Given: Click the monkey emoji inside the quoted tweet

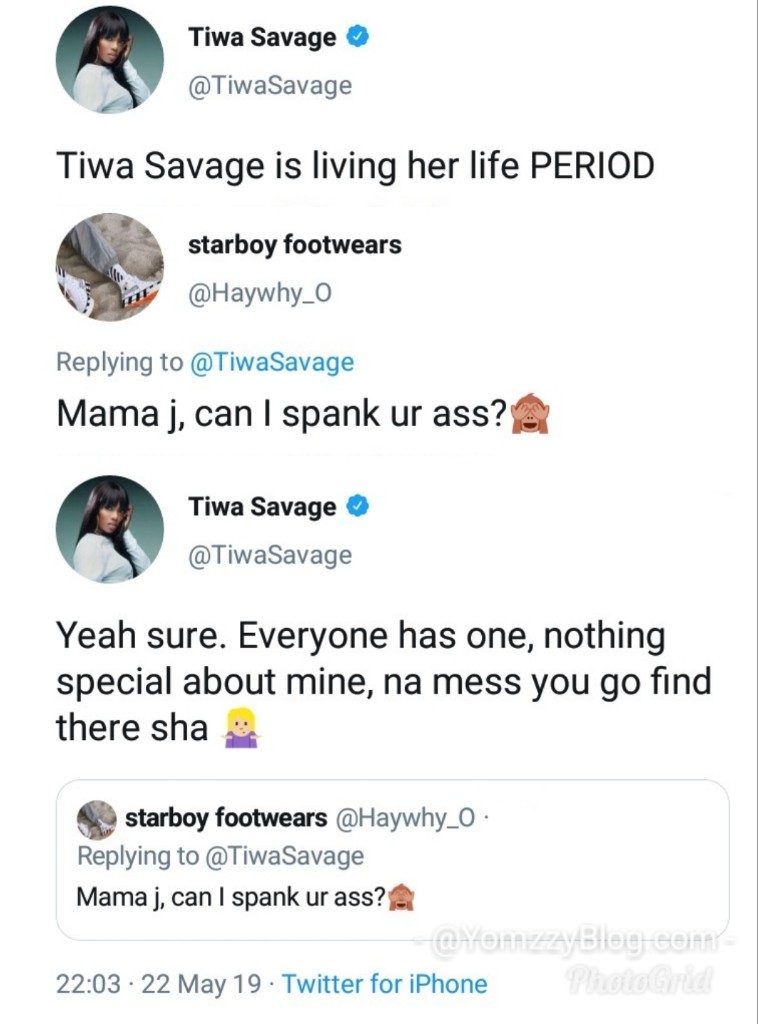Looking at the screenshot, I should 401,897.
